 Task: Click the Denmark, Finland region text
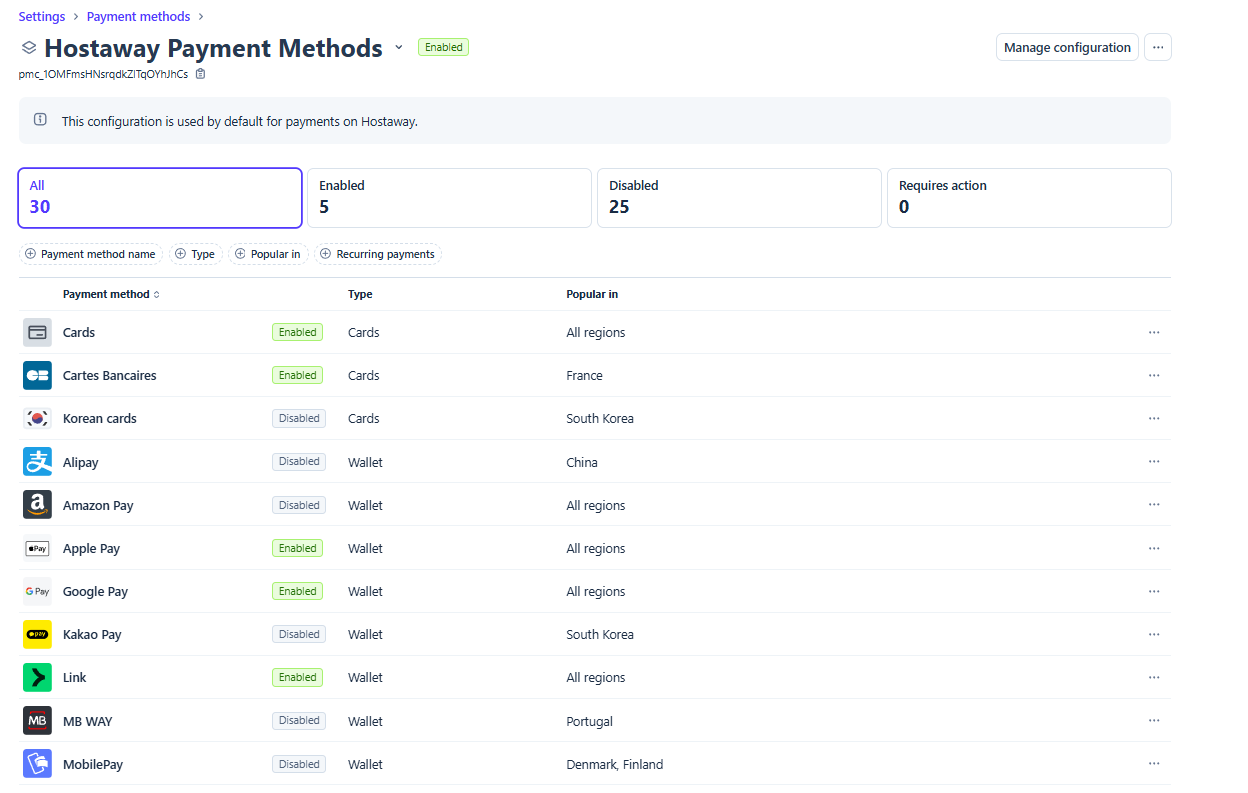click(614, 764)
